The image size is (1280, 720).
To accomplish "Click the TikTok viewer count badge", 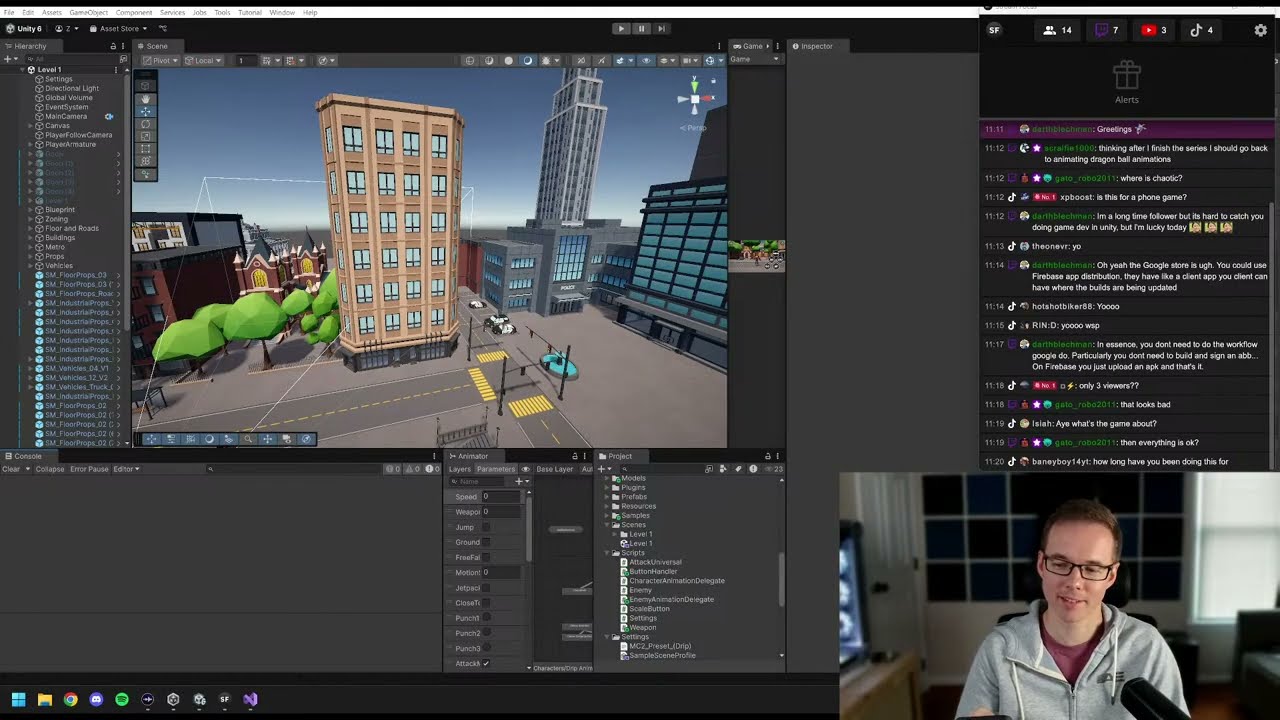I will (x=1201, y=30).
